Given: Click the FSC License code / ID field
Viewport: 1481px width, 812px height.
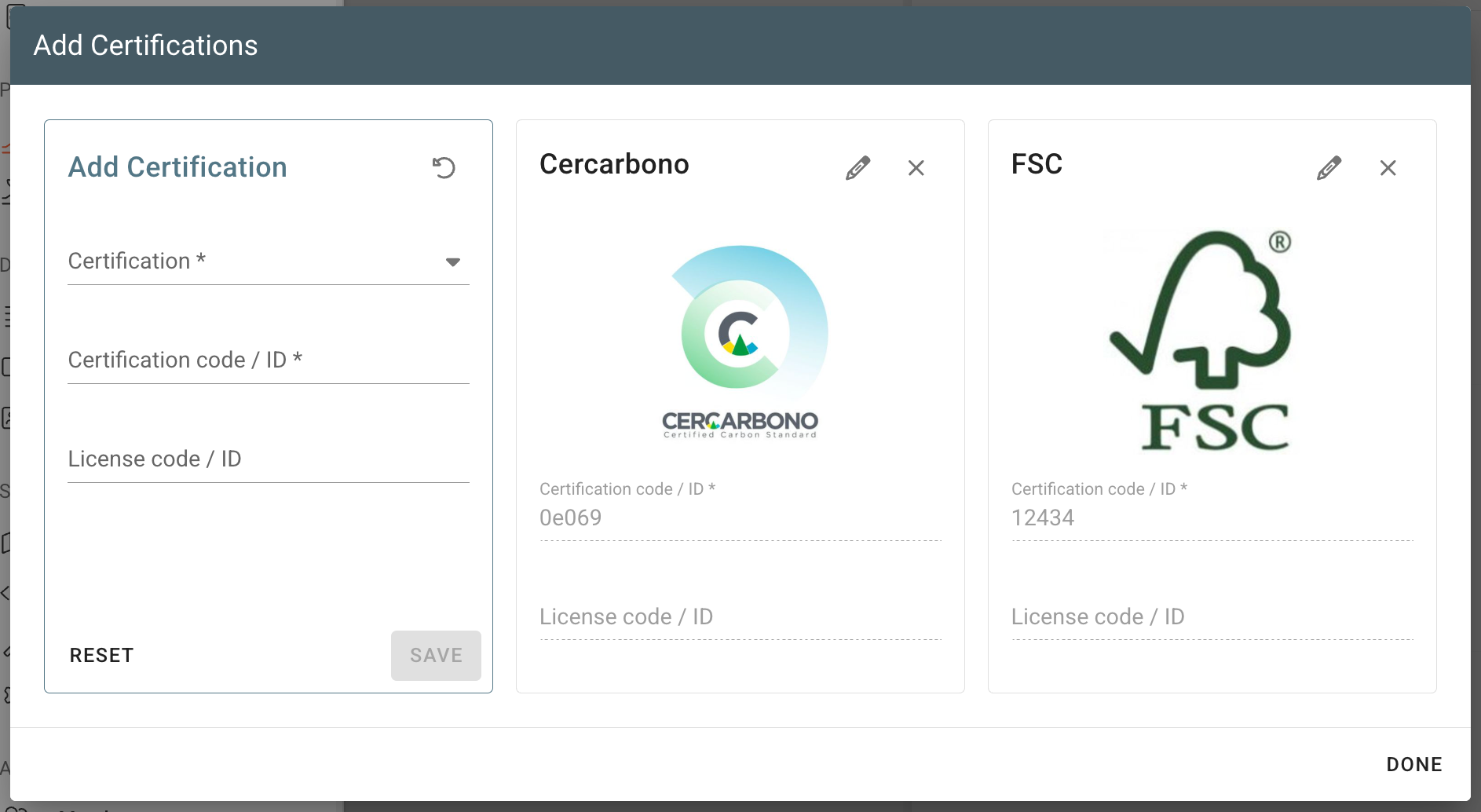Looking at the screenshot, I should (x=1212, y=617).
